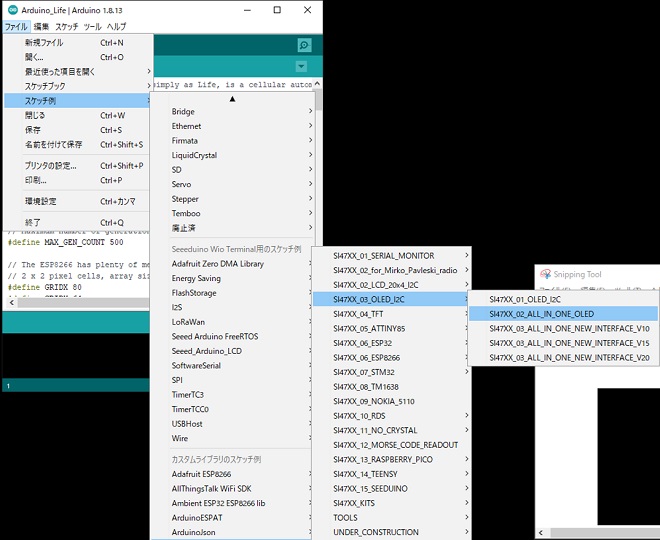Open the 編集 menu
This screenshot has height=540, width=660.
click(41, 27)
